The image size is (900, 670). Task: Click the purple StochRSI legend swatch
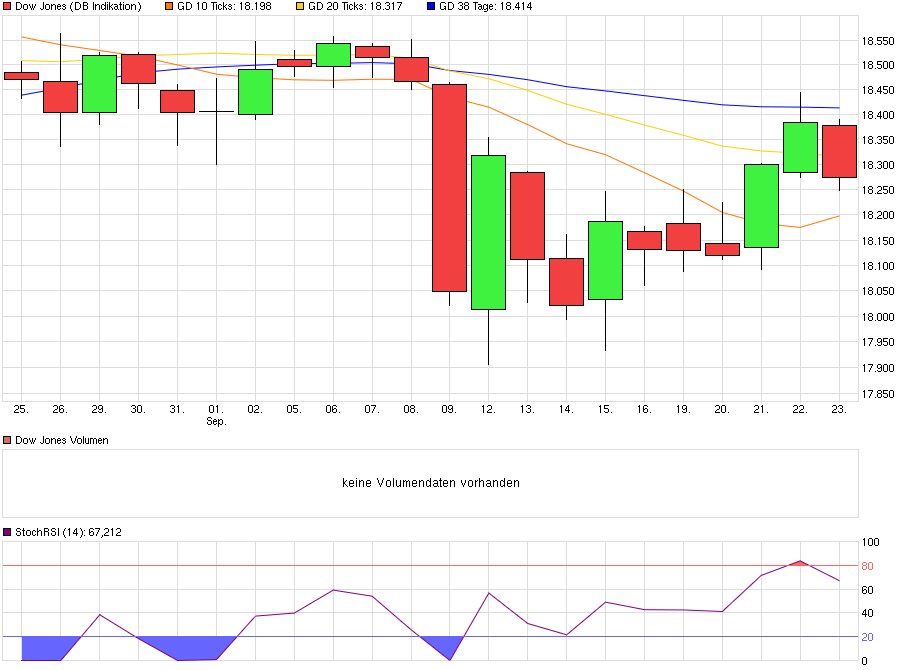tap(7, 532)
